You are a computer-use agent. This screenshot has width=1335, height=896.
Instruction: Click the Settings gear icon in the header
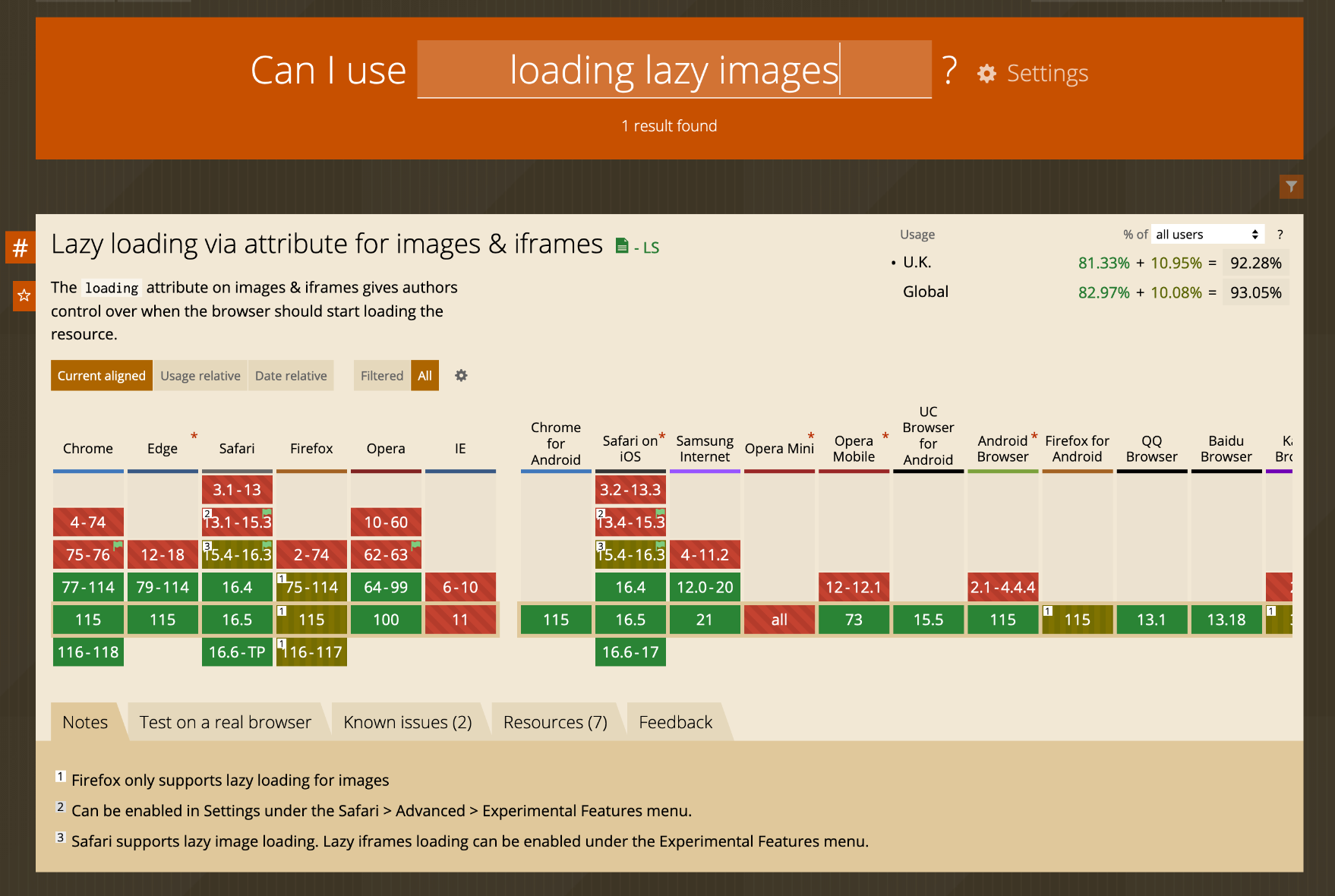[x=986, y=74]
